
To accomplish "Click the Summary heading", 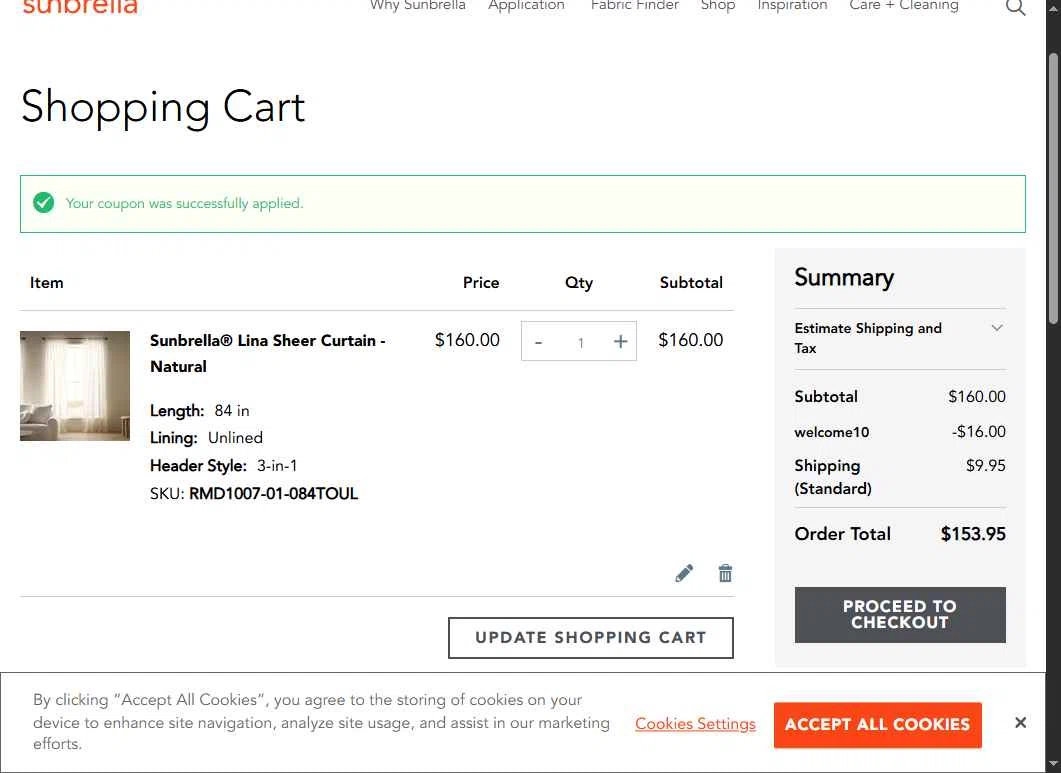I will (x=844, y=278).
